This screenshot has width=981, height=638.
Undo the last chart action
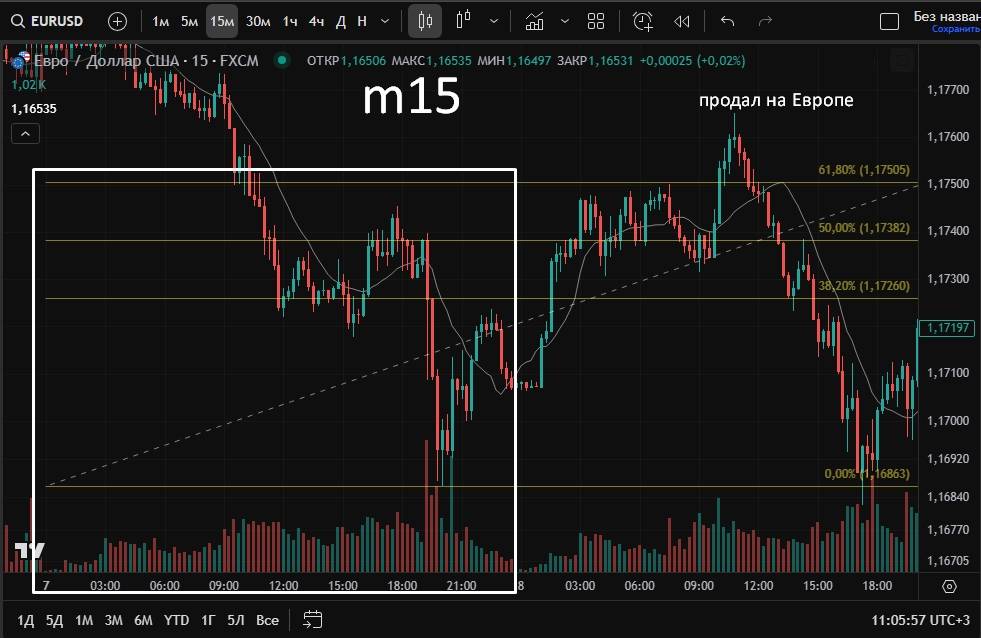click(x=727, y=21)
